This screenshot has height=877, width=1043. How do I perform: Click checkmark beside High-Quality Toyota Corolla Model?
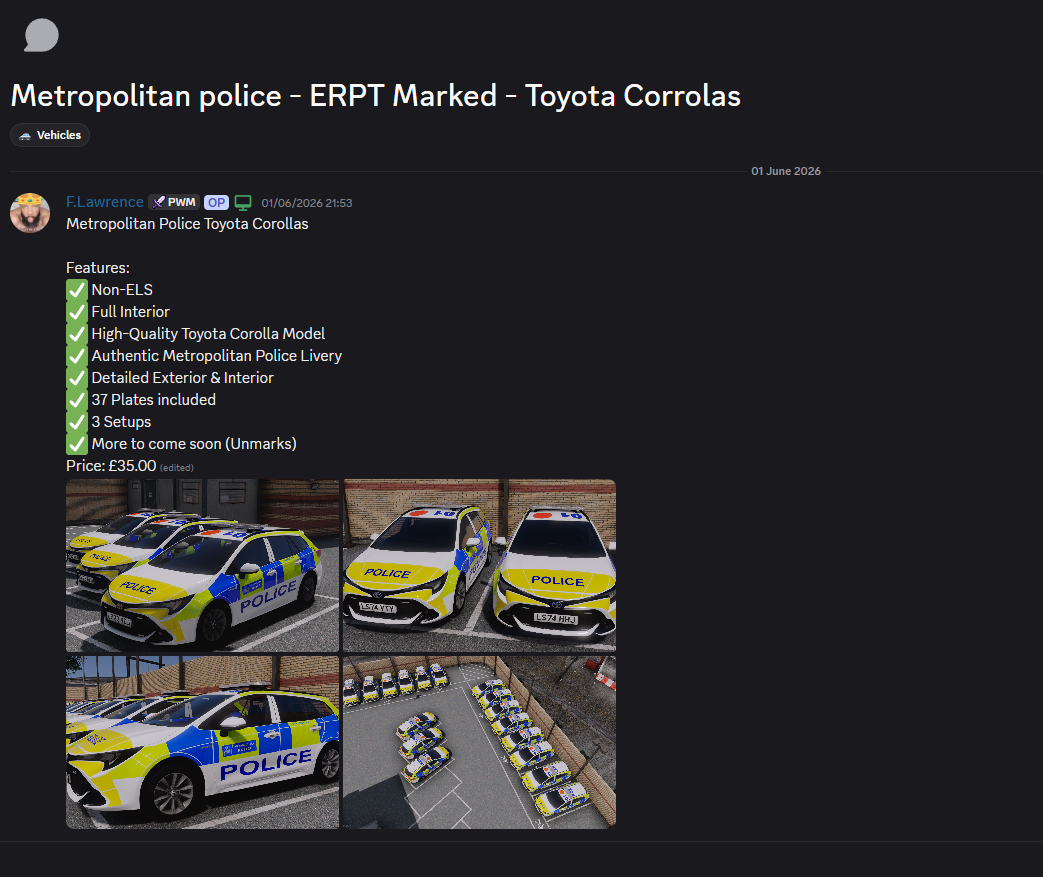point(77,334)
